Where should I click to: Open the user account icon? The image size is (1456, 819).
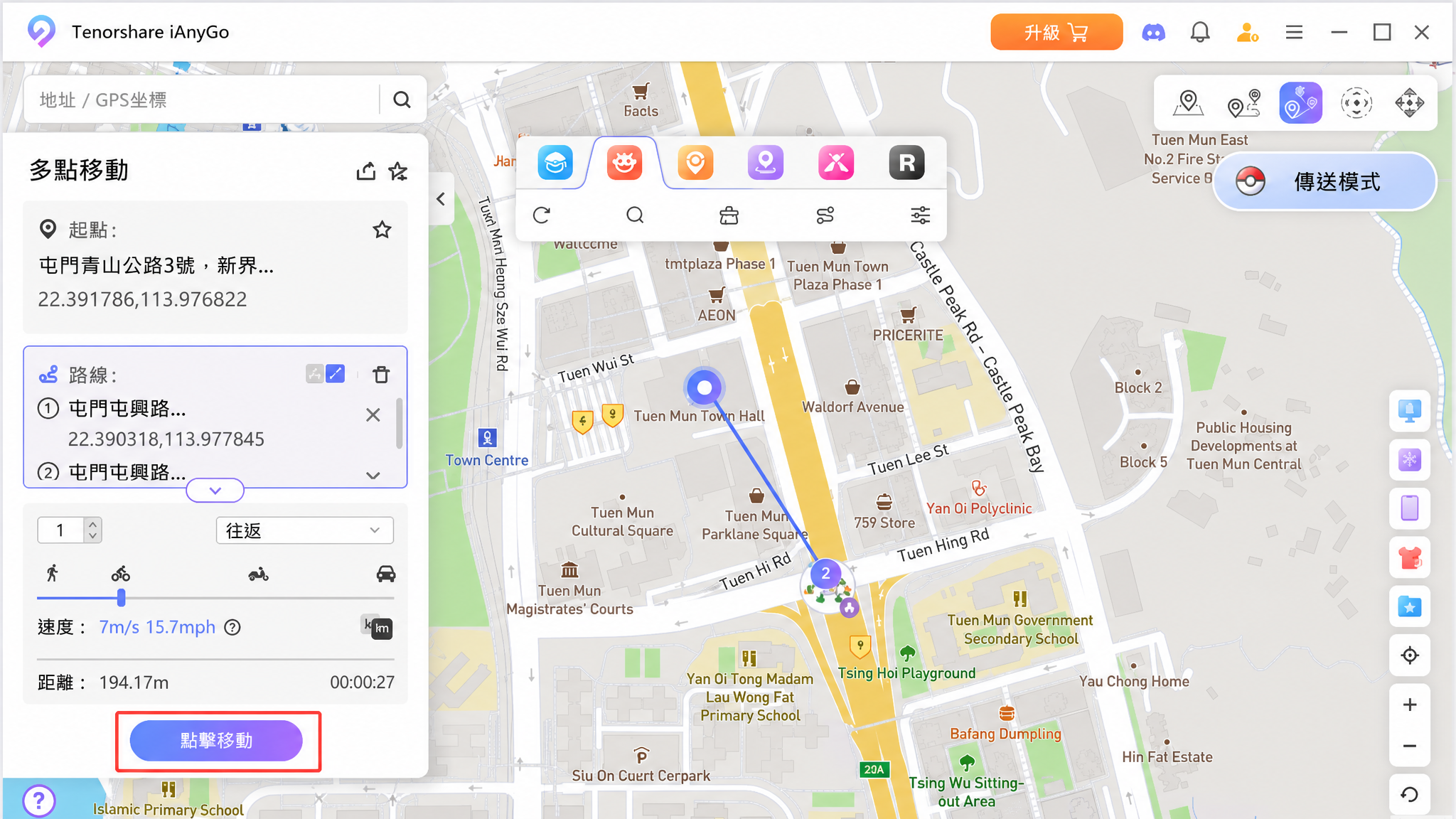click(1248, 33)
